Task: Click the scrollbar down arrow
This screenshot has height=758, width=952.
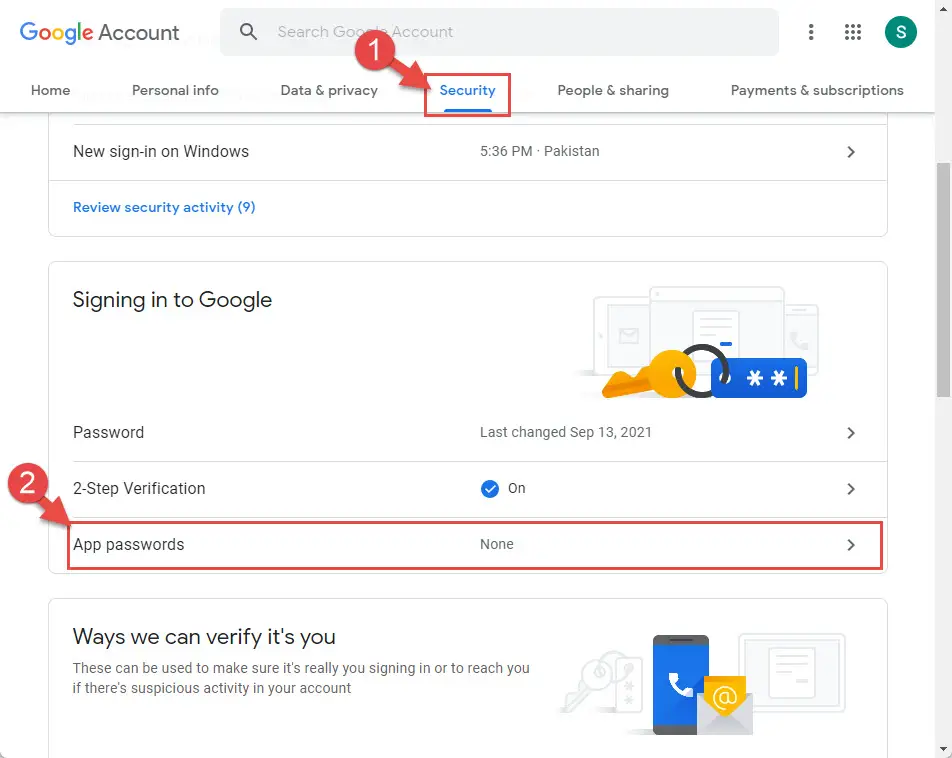Action: 944,750
